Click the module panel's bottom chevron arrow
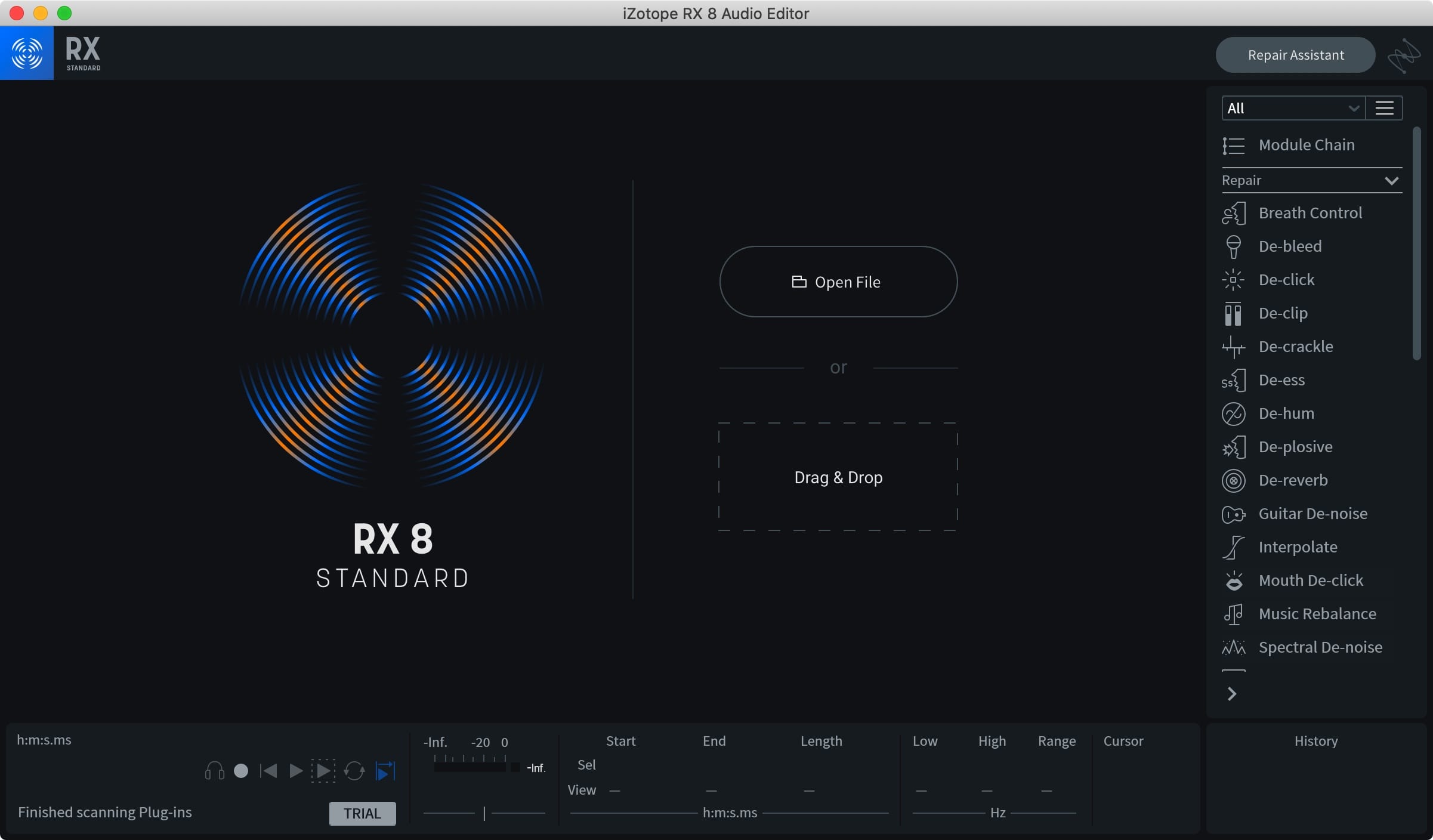Image resolution: width=1433 pixels, height=840 pixels. pos(1232,694)
